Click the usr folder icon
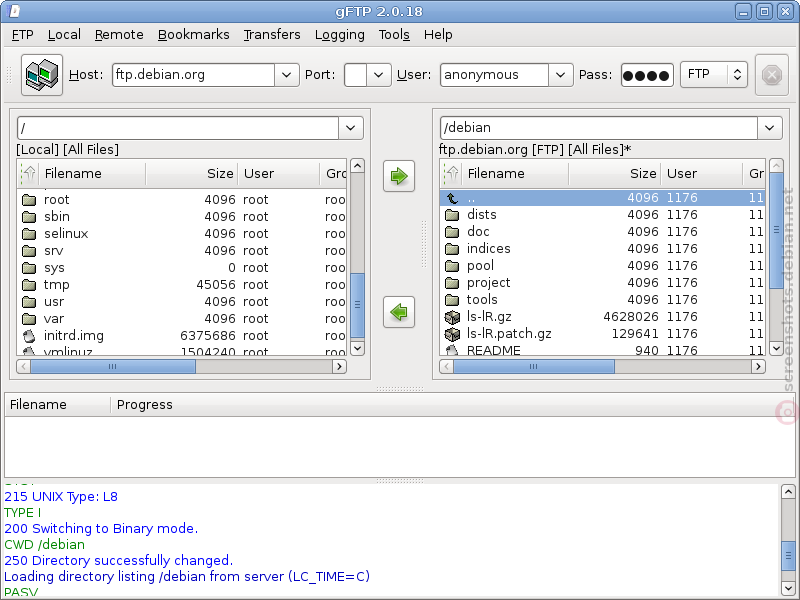 (x=29, y=302)
